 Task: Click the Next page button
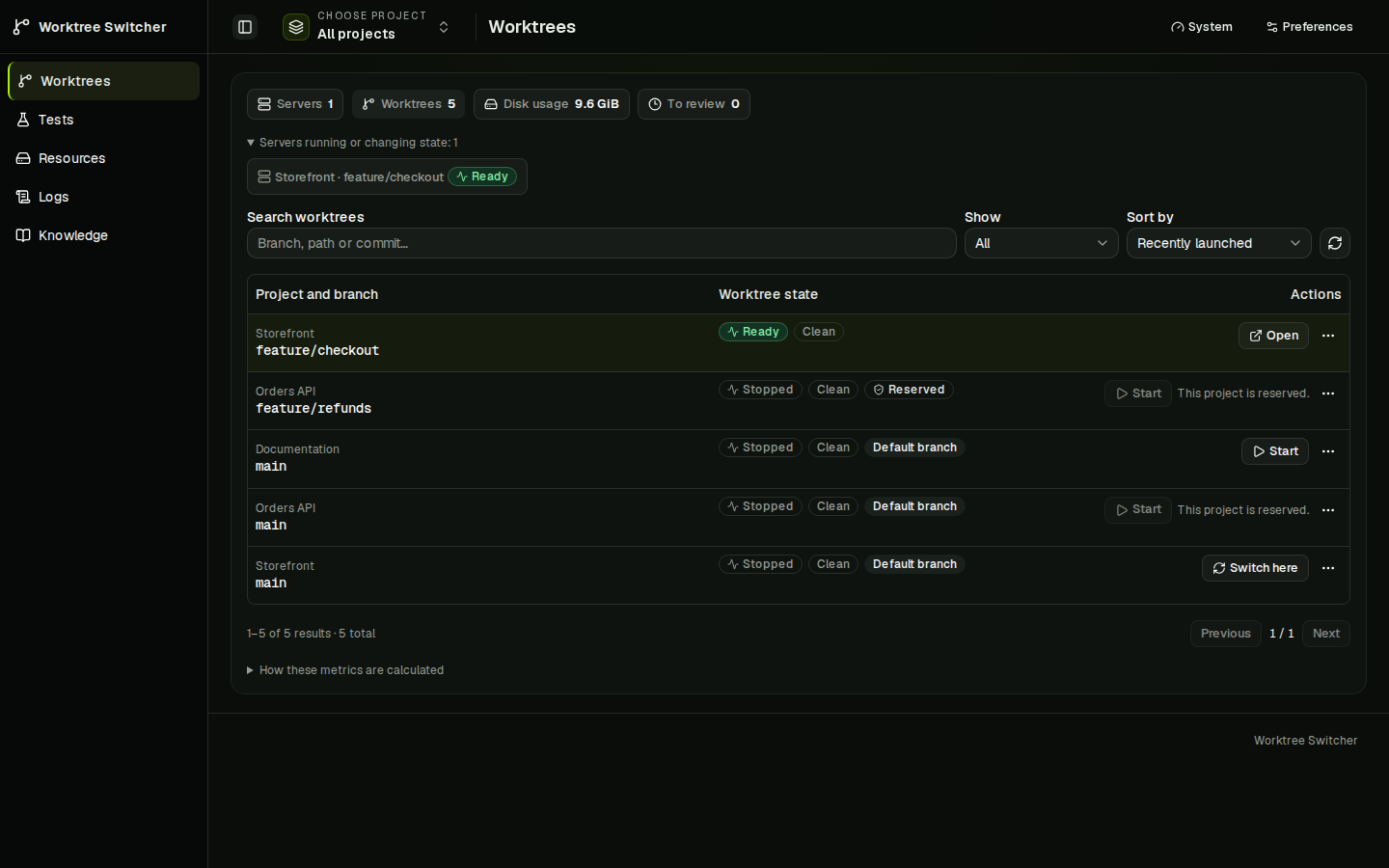[1326, 634]
